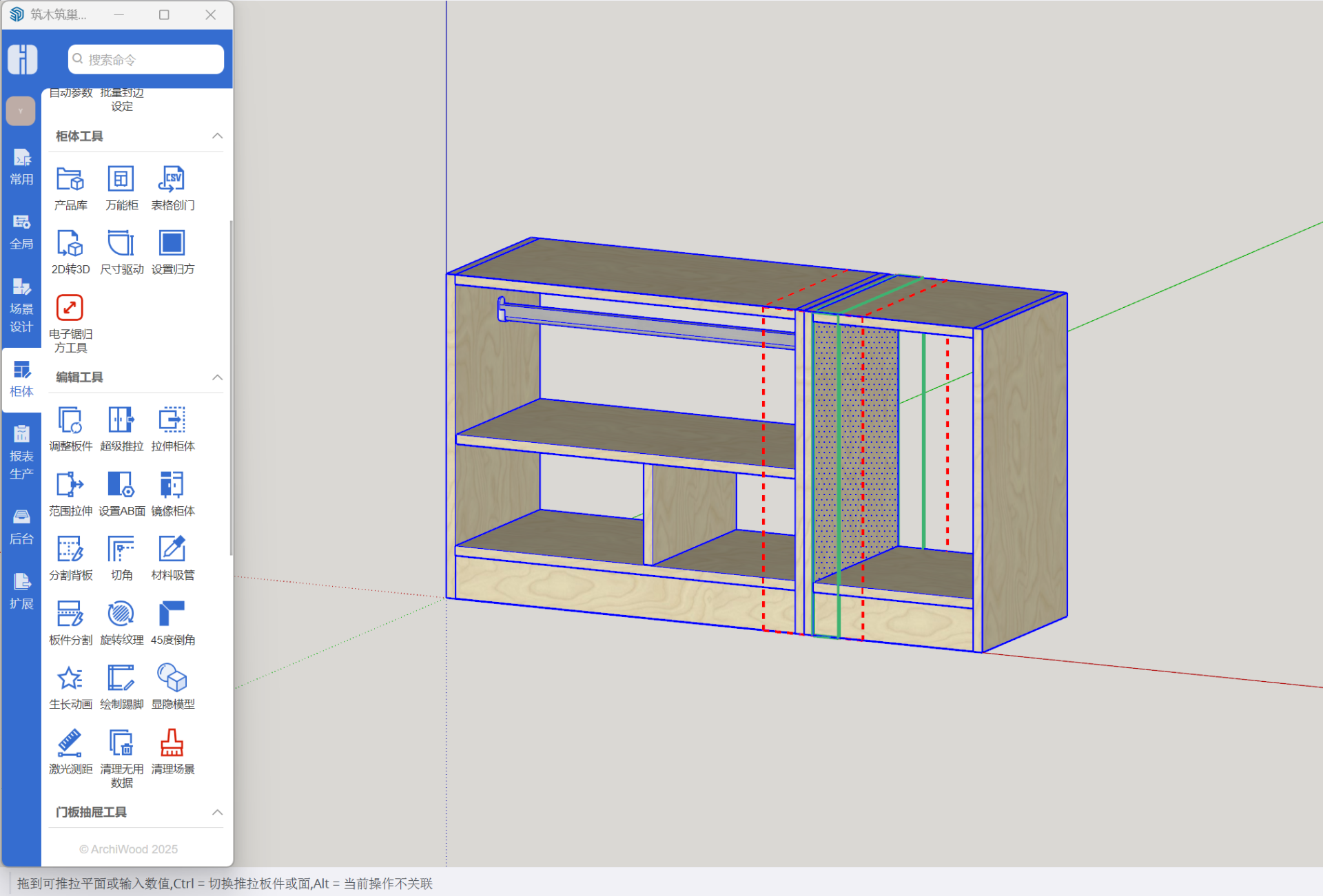Choose the 45度倒角 chamfer tool
Viewport: 1323px width, 896px height.
pyautogui.click(x=172, y=614)
